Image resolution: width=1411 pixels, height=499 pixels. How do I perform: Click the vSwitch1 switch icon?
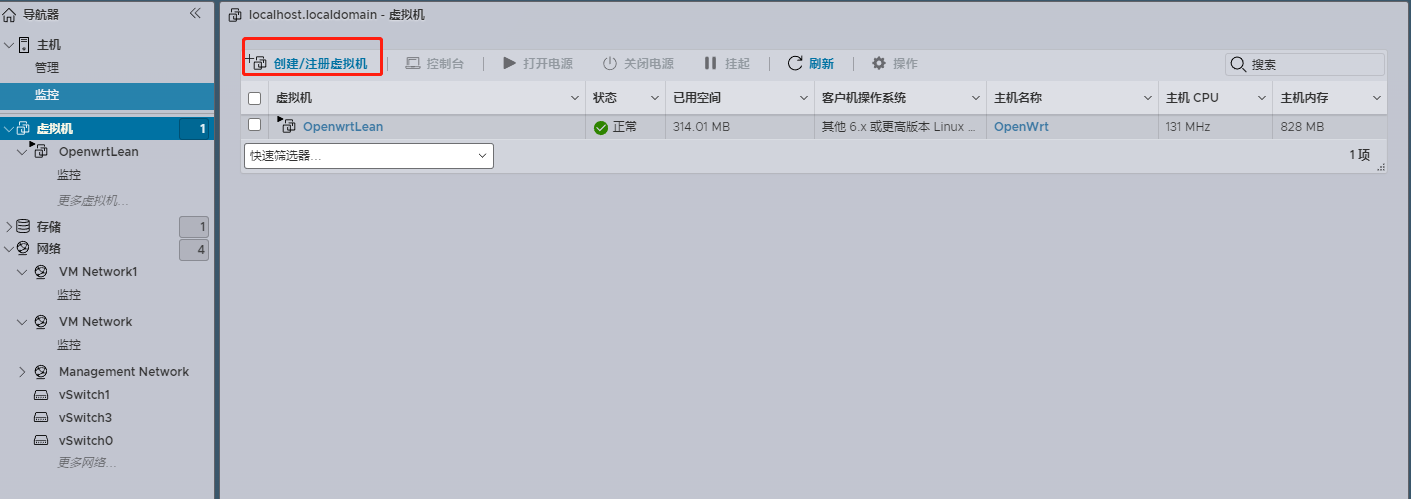point(41,395)
